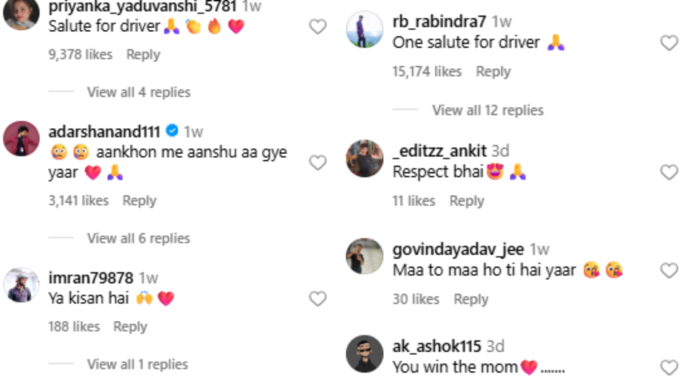
Task: Expand View all 6 replies
Action: (x=139, y=238)
